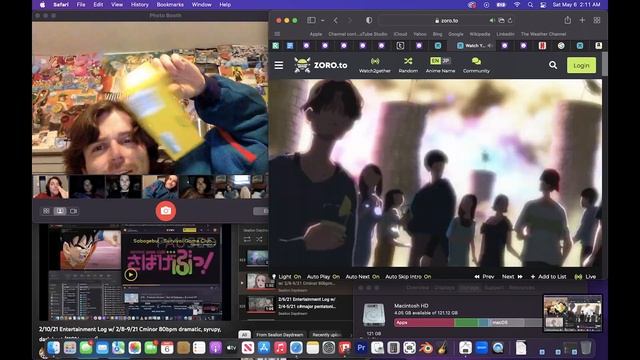The image size is (640, 360).
Task: Open the History menu
Action: click(x=140, y=5)
